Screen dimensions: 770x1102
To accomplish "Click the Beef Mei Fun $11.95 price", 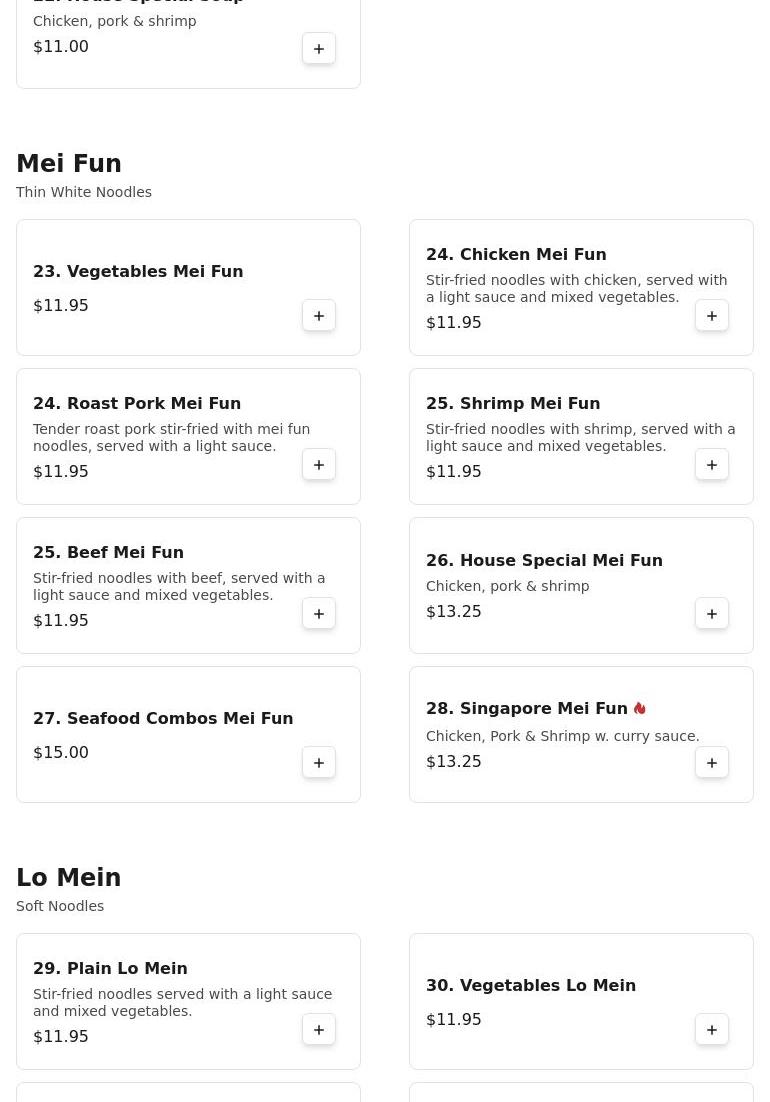I will [x=61, y=621].
